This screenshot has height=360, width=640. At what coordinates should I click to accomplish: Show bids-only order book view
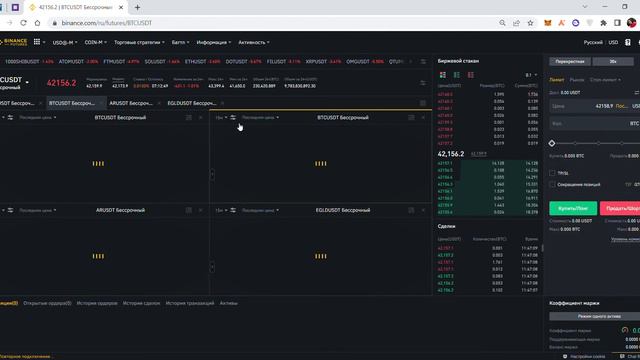[x=457, y=75]
